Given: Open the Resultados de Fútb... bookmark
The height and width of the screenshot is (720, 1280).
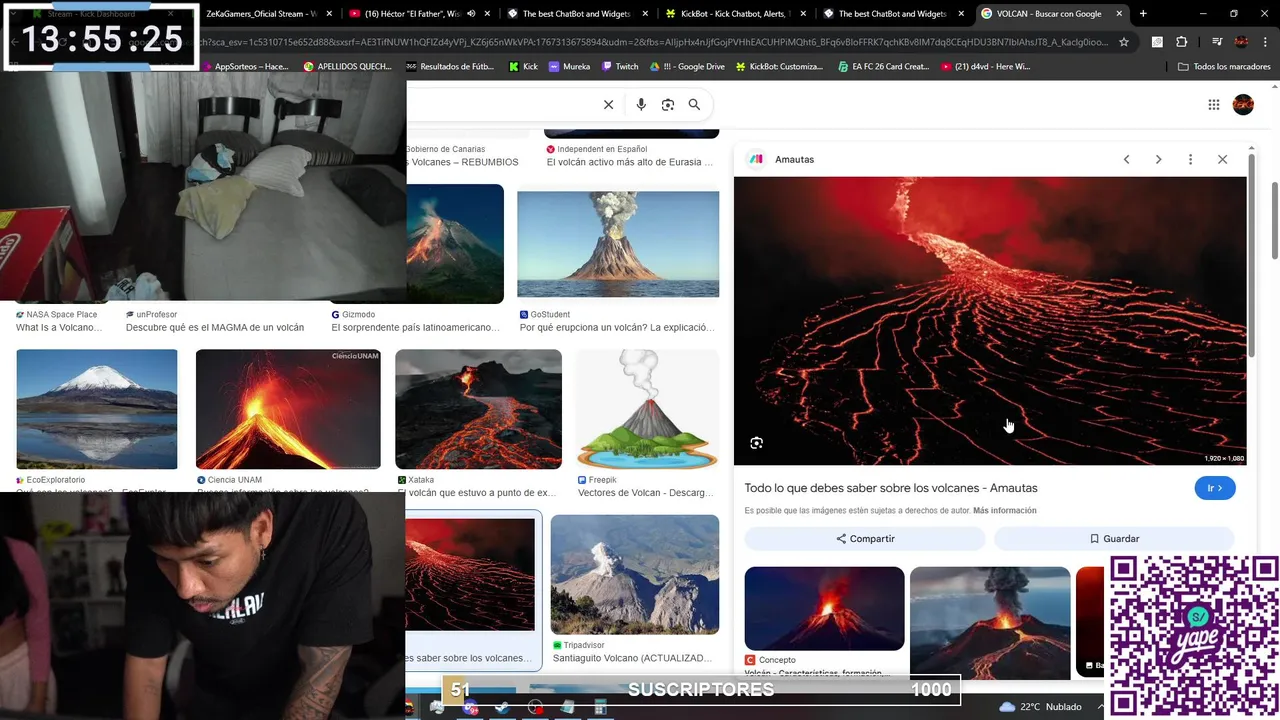Looking at the screenshot, I should pyautogui.click(x=450, y=66).
